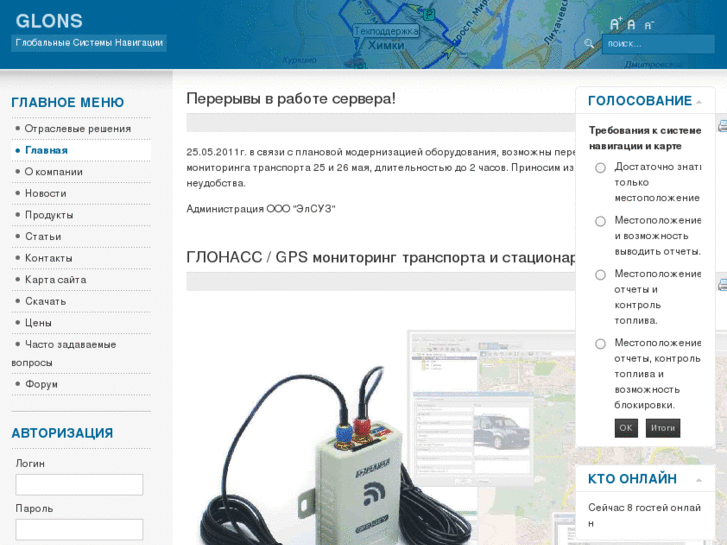
Task: Click the ГЛАВНОЕ МЕНЮ heading
Action: (68, 103)
